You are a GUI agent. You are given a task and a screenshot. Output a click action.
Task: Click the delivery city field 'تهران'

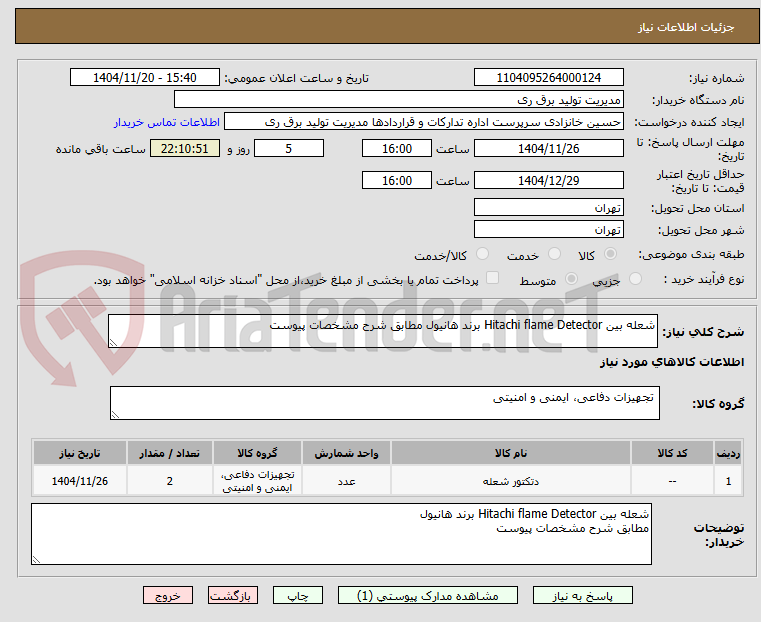click(548, 229)
